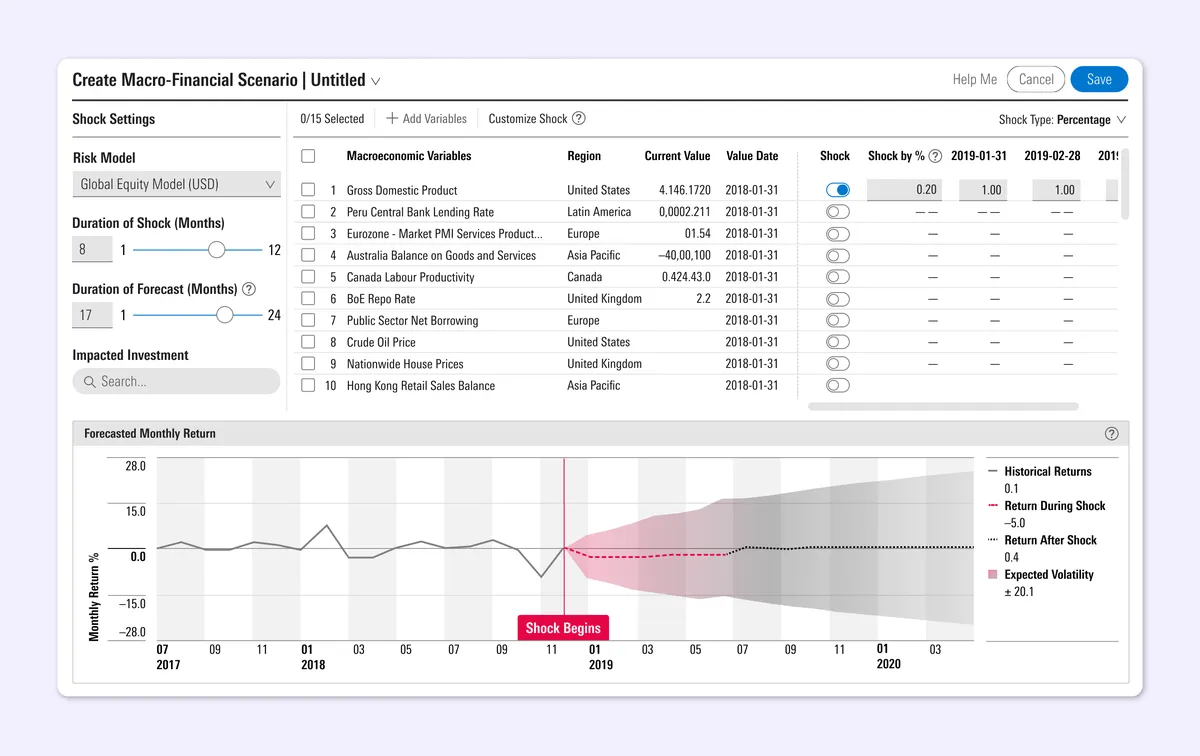Click the Return After Shock legend entry
The width and height of the screenshot is (1200, 756).
1051,540
